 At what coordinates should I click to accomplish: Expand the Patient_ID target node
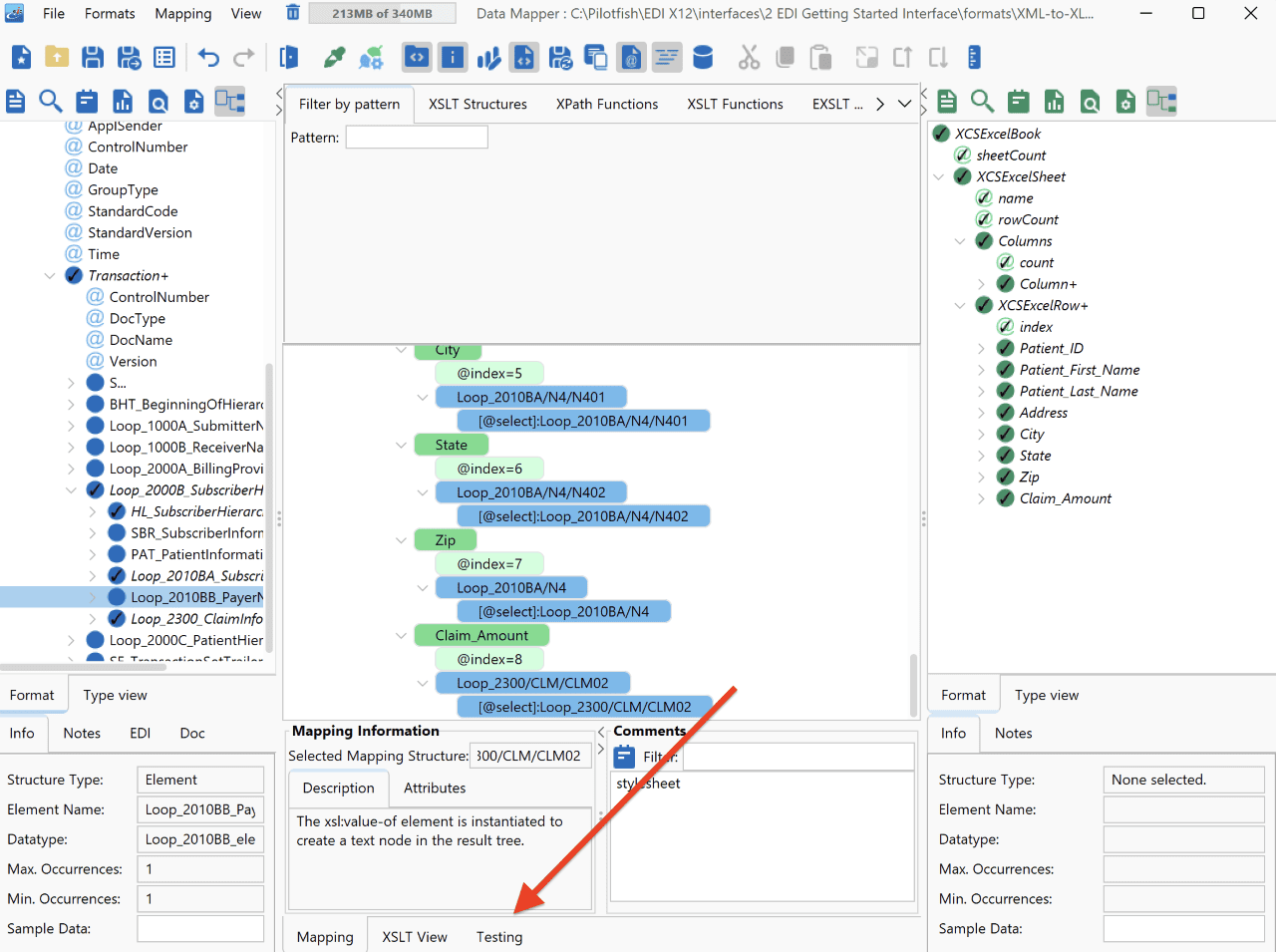coord(981,348)
